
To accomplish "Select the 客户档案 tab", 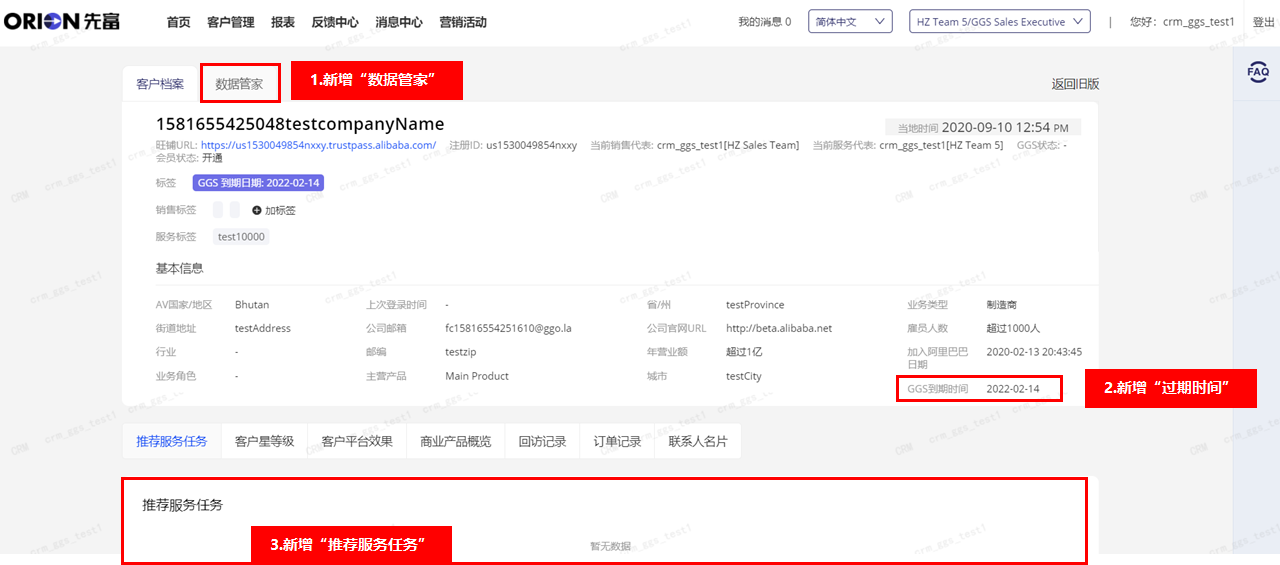I will point(160,84).
